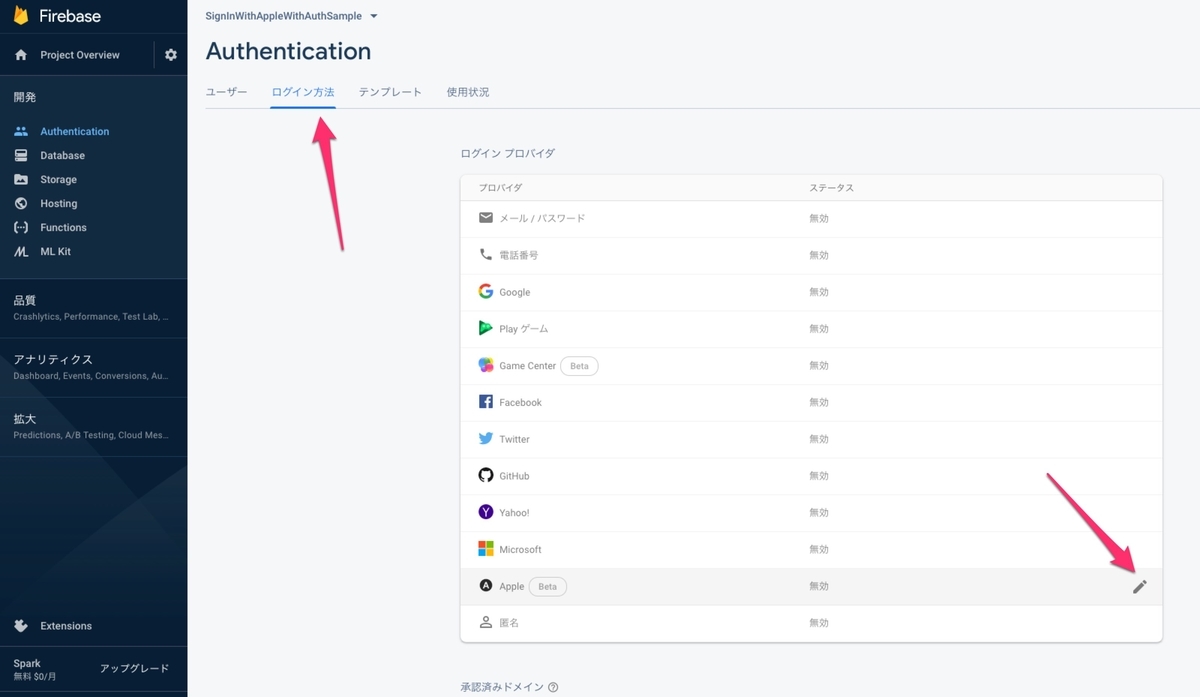
Task: Click the phone icon for 電話番号
Action: click(x=486, y=255)
